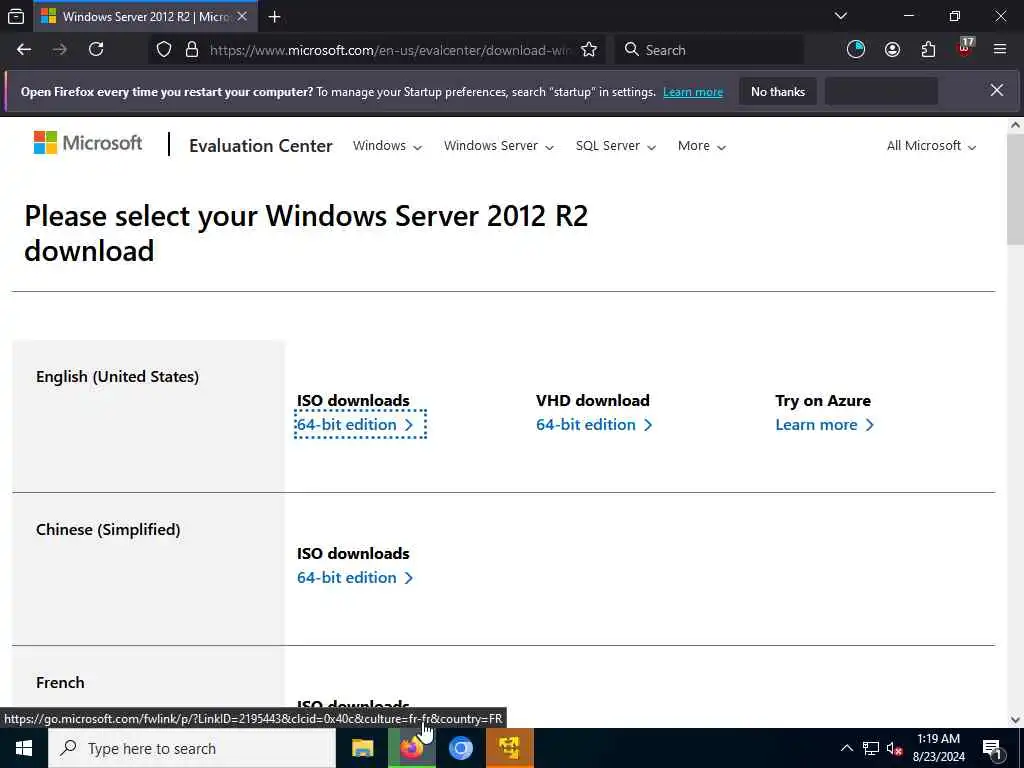
Task: Open the notification center icon
Action: coord(993,749)
